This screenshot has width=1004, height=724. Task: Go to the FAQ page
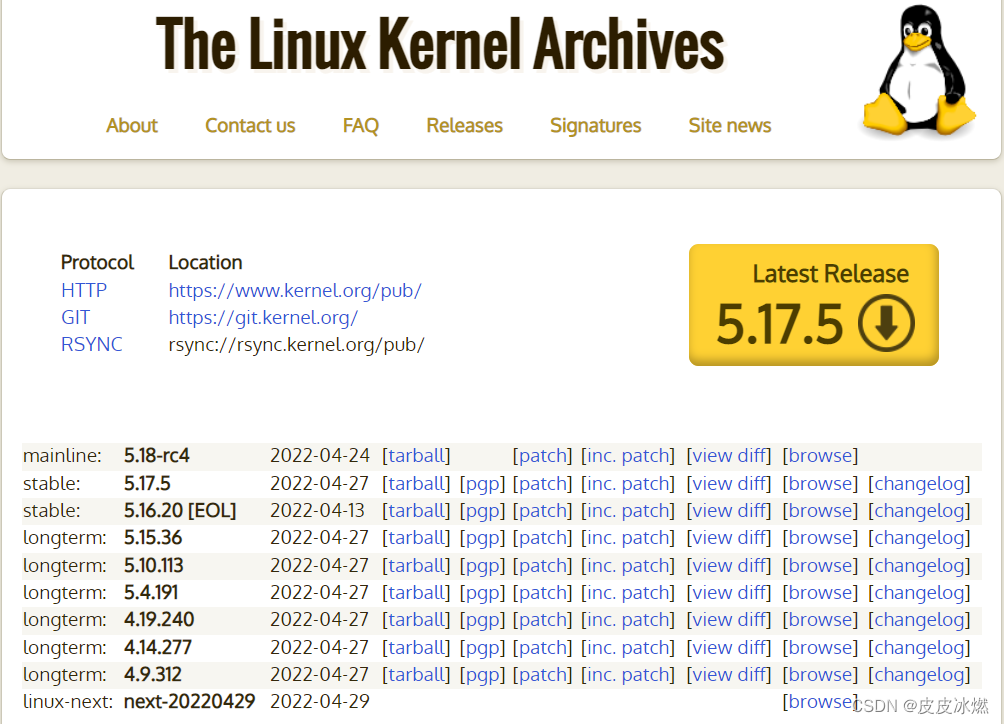(x=360, y=125)
